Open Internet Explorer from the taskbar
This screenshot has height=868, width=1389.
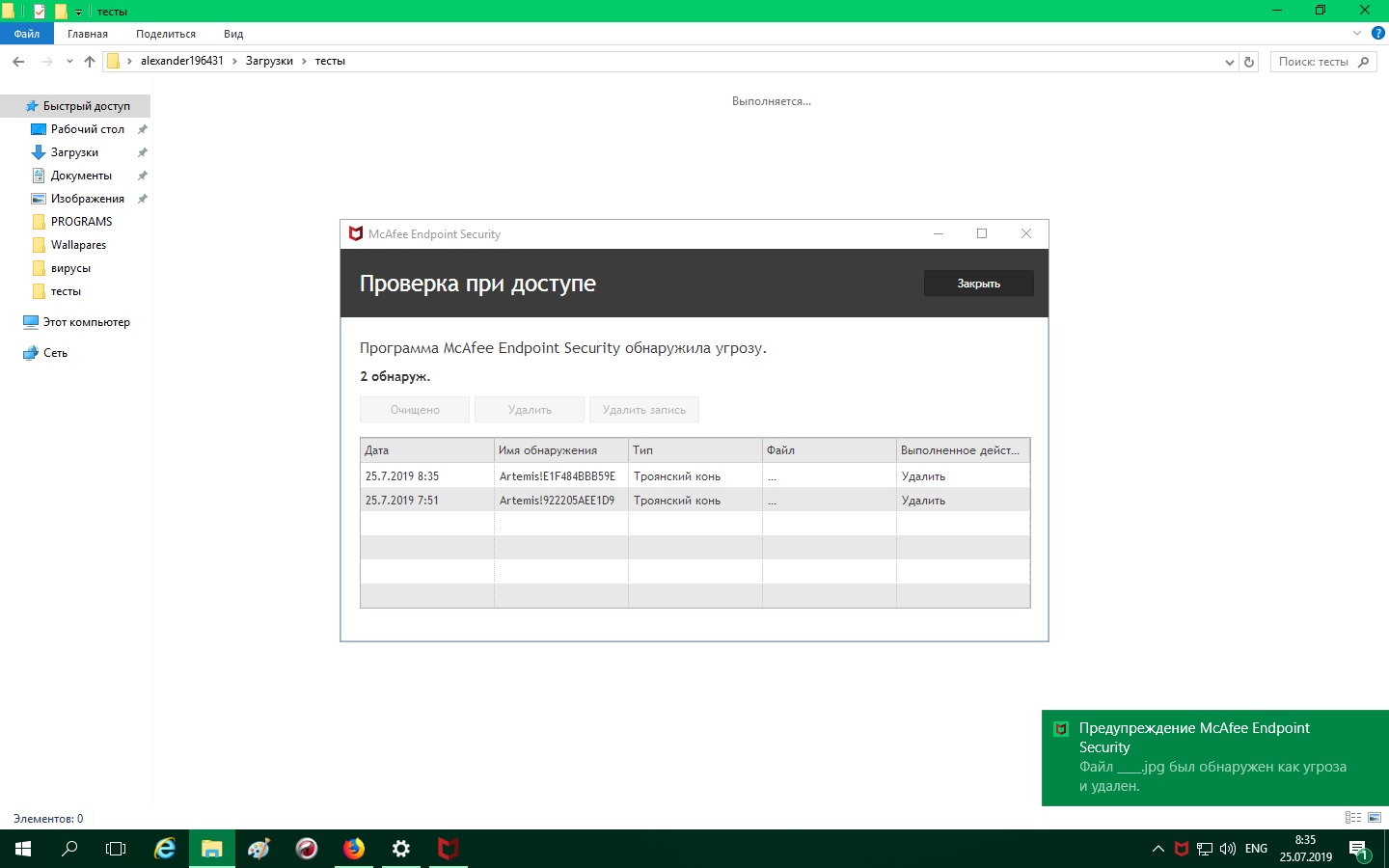pos(165,849)
